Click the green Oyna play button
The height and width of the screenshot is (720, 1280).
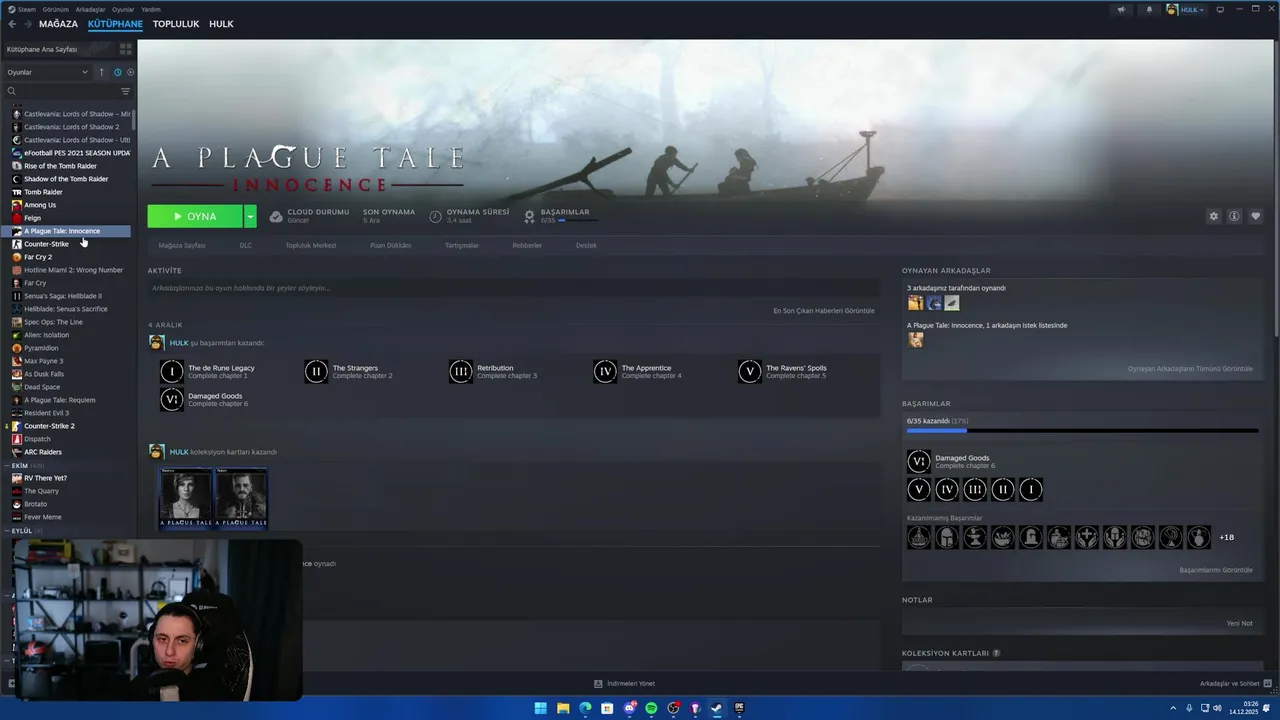[x=195, y=216]
